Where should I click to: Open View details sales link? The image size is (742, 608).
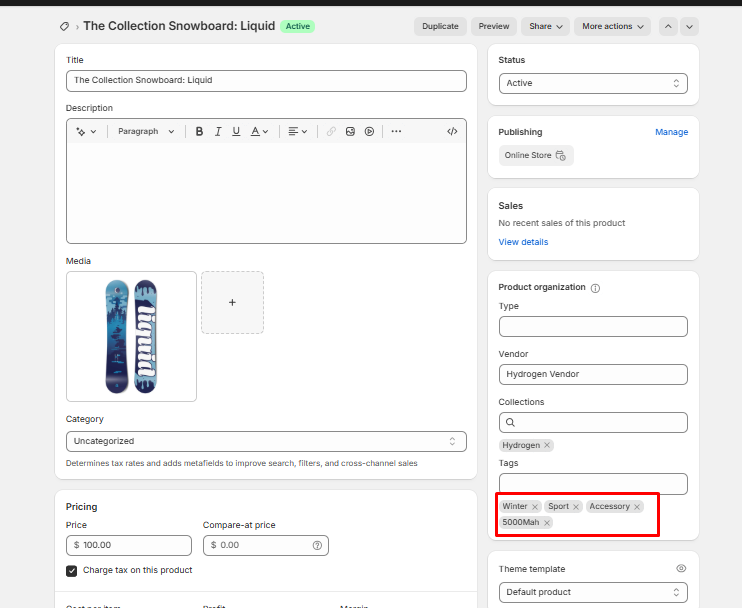tap(523, 242)
